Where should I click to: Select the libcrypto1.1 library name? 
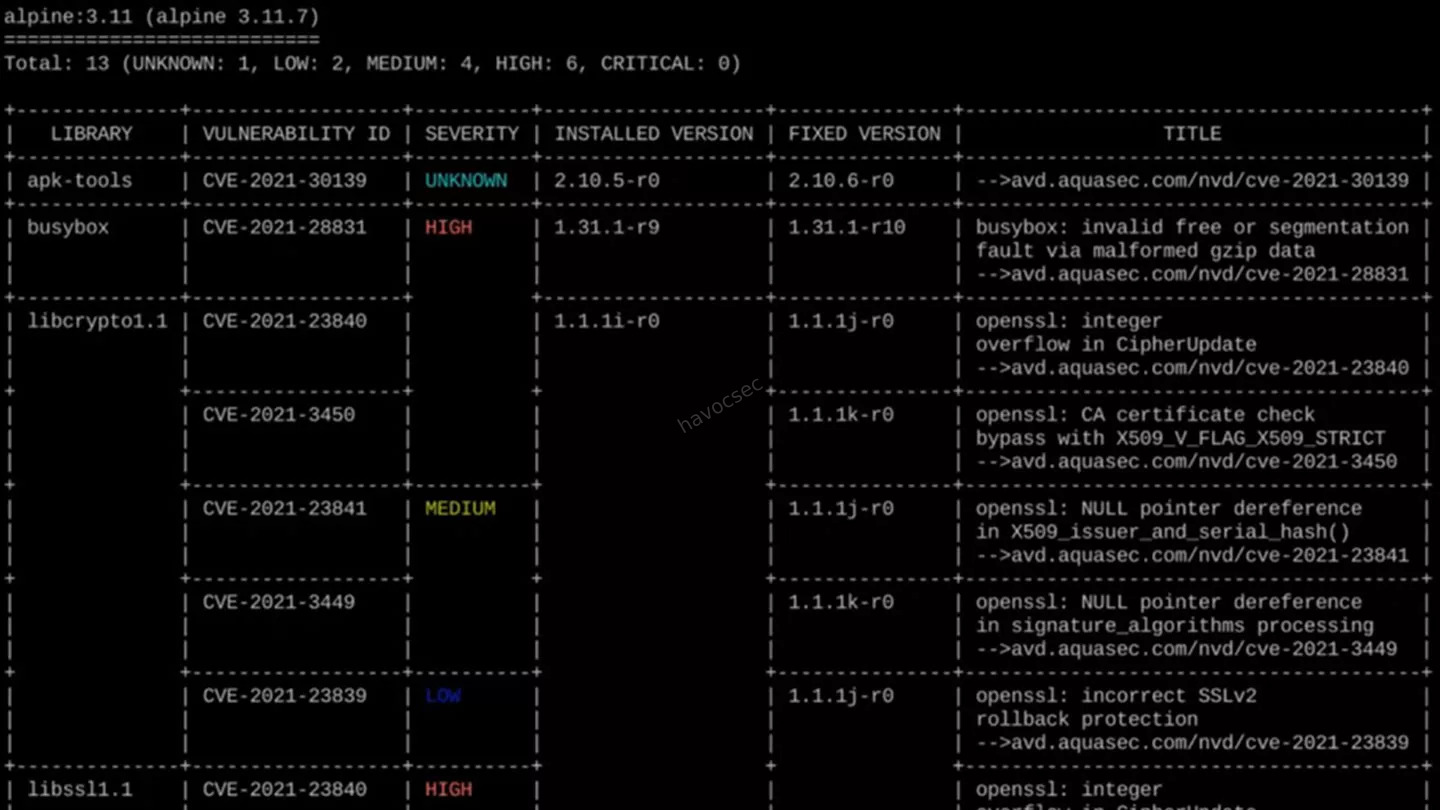[x=97, y=321]
